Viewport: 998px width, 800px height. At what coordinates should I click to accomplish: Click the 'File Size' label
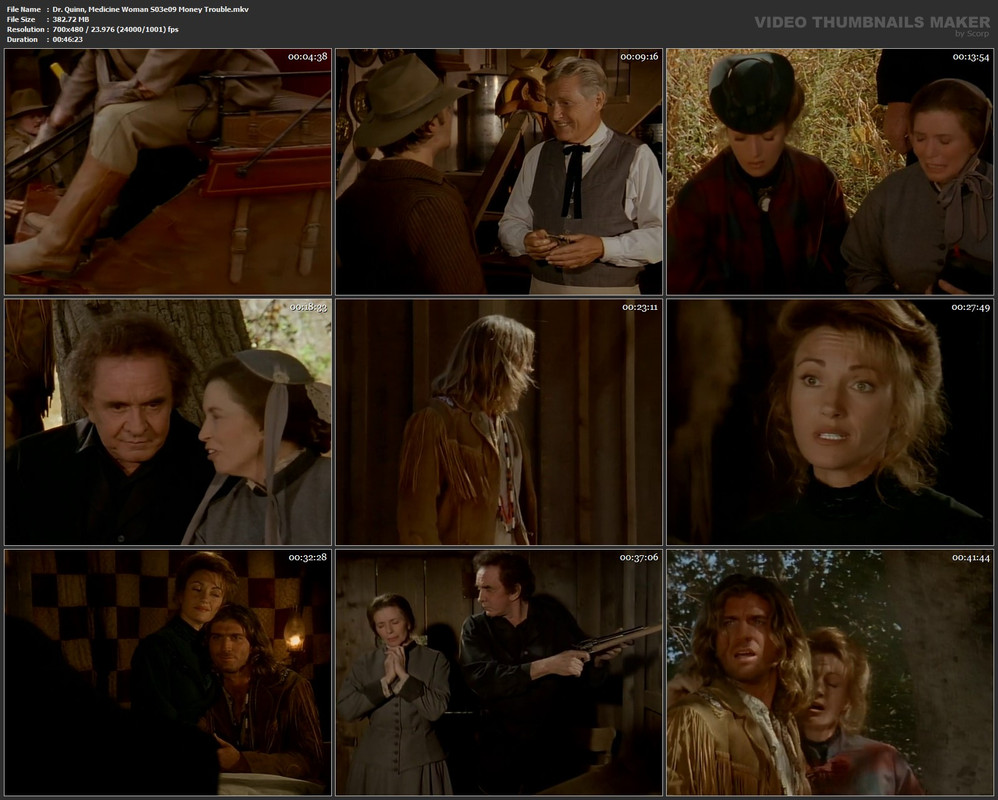(x=21, y=20)
